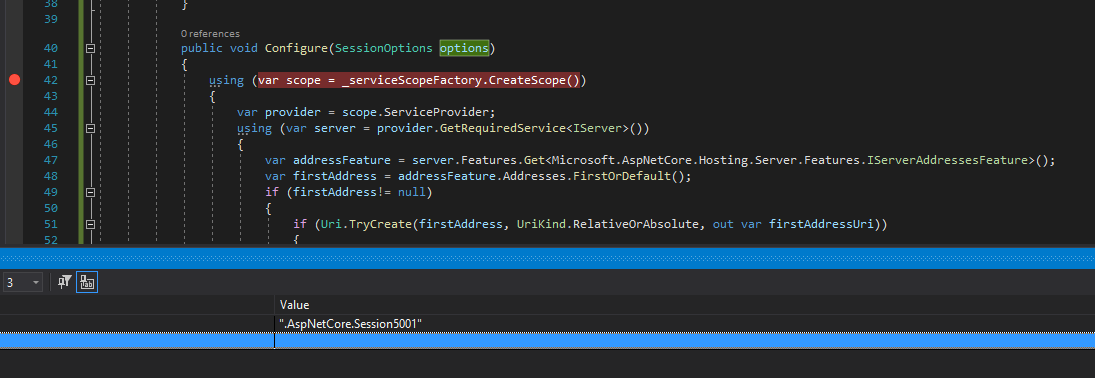Click the null keyword on line 49
1095x378 pixels.
tap(411, 192)
